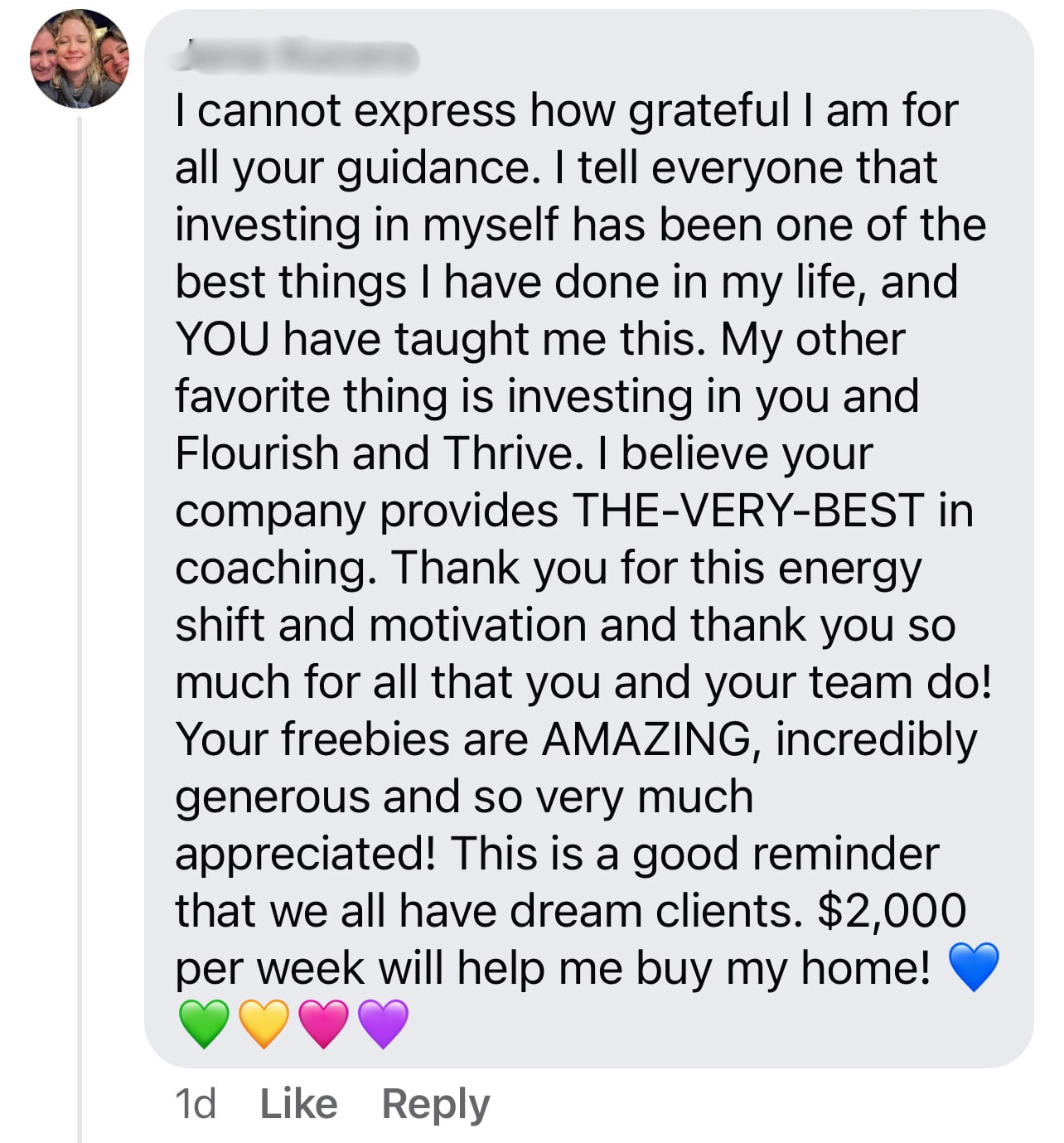The height and width of the screenshot is (1143, 1064).
Task: Click the vertical thread line below the avatar
Action: tap(80, 630)
